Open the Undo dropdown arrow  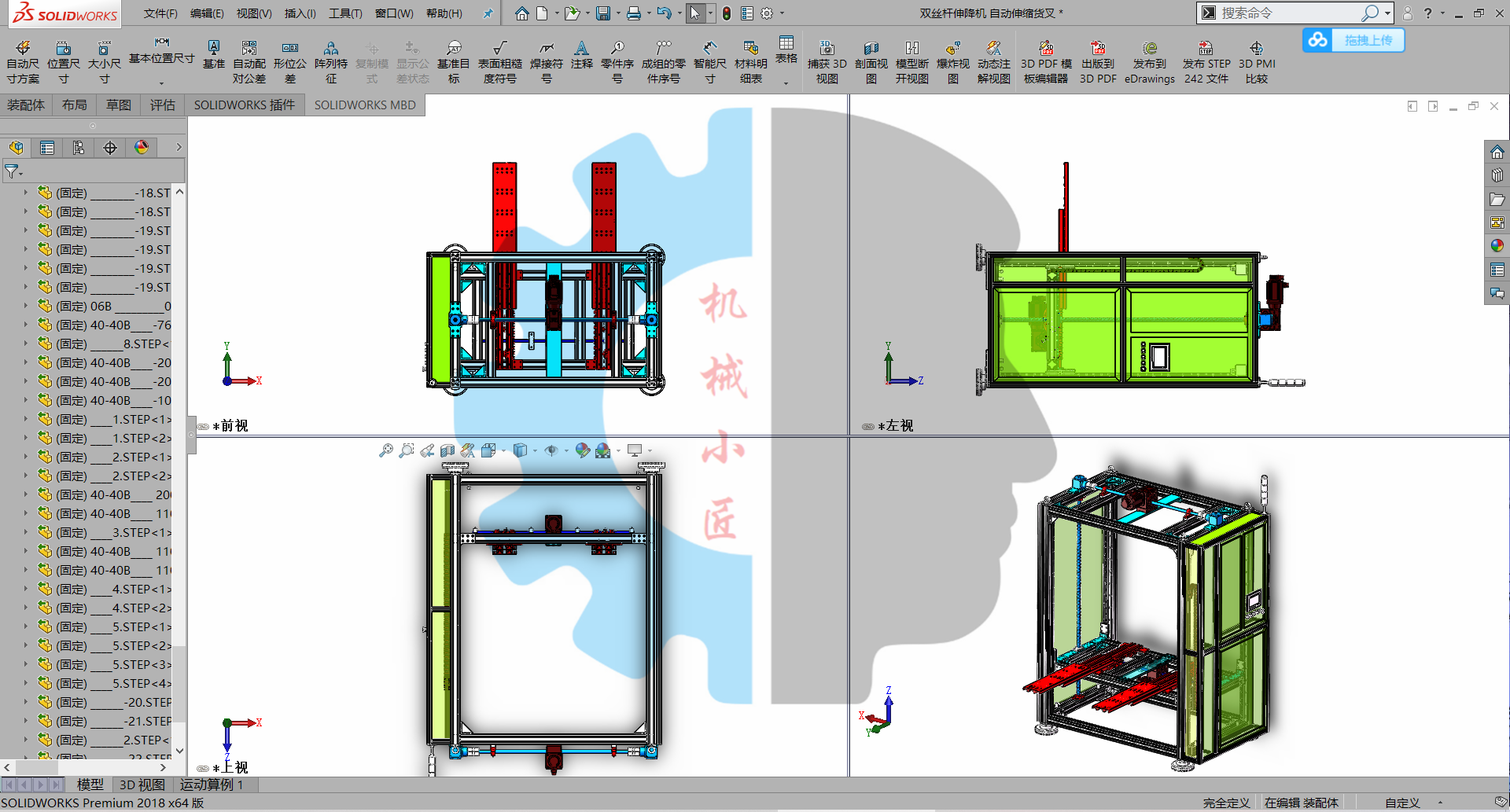[678, 13]
